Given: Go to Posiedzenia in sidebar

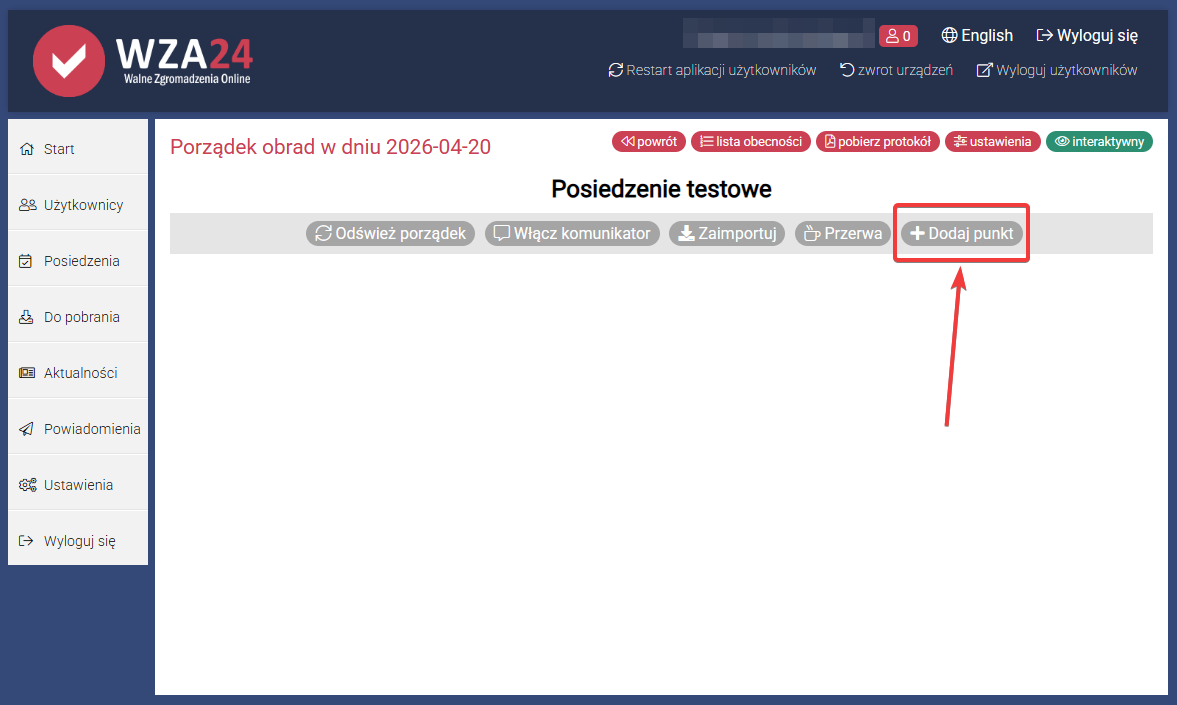Looking at the screenshot, I should 81,261.
